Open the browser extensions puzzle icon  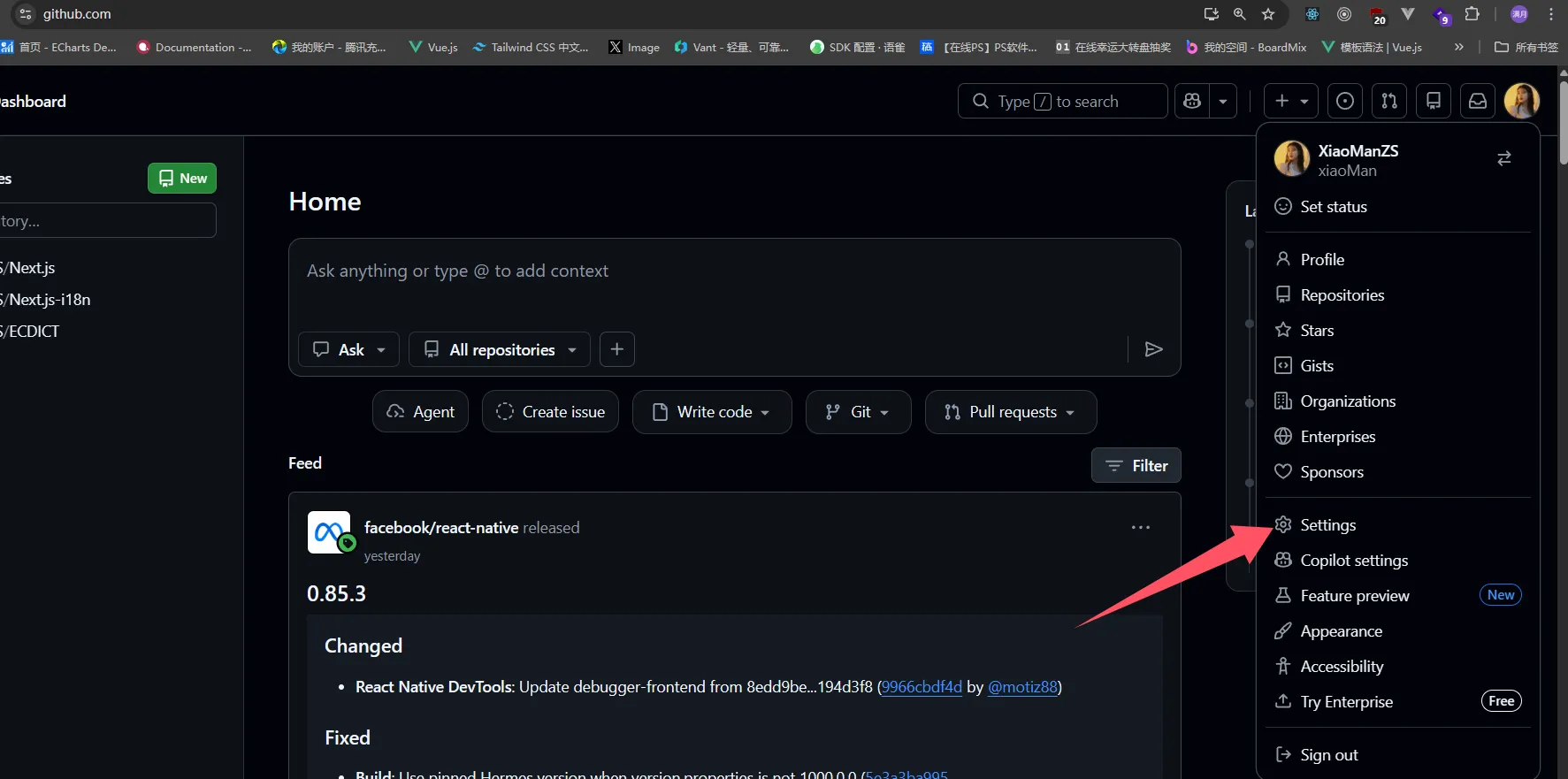(1472, 14)
